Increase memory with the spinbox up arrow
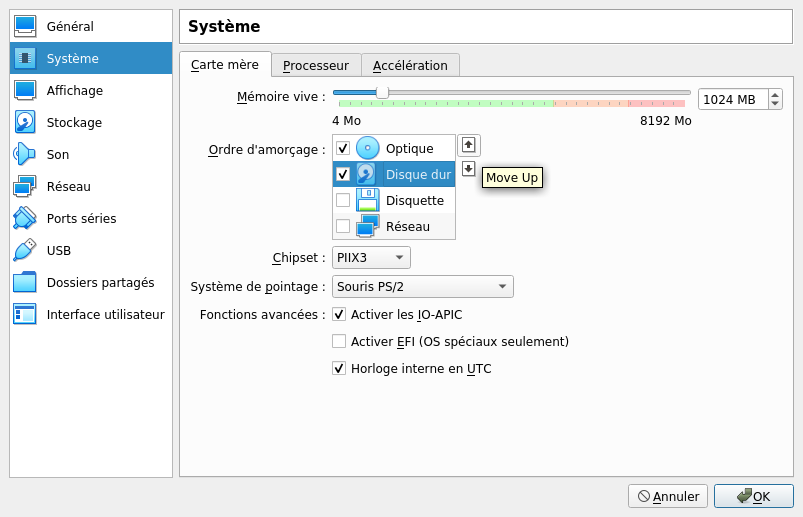Viewport: 803px width, 517px height. pyautogui.click(x=775, y=94)
